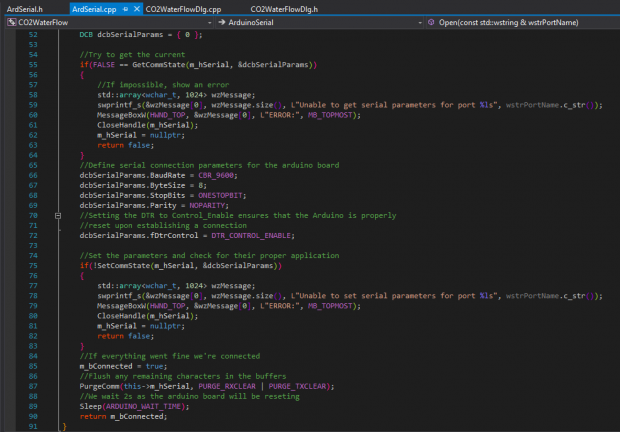Click HWND_TOP argument on line 79

click(x=167, y=306)
